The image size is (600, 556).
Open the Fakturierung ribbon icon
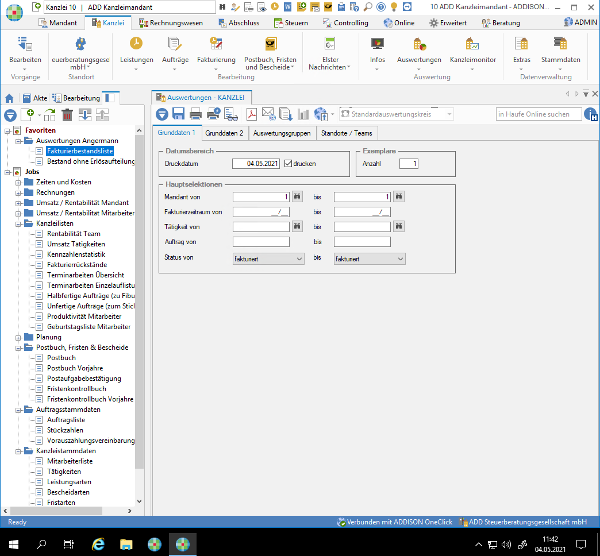(x=216, y=44)
